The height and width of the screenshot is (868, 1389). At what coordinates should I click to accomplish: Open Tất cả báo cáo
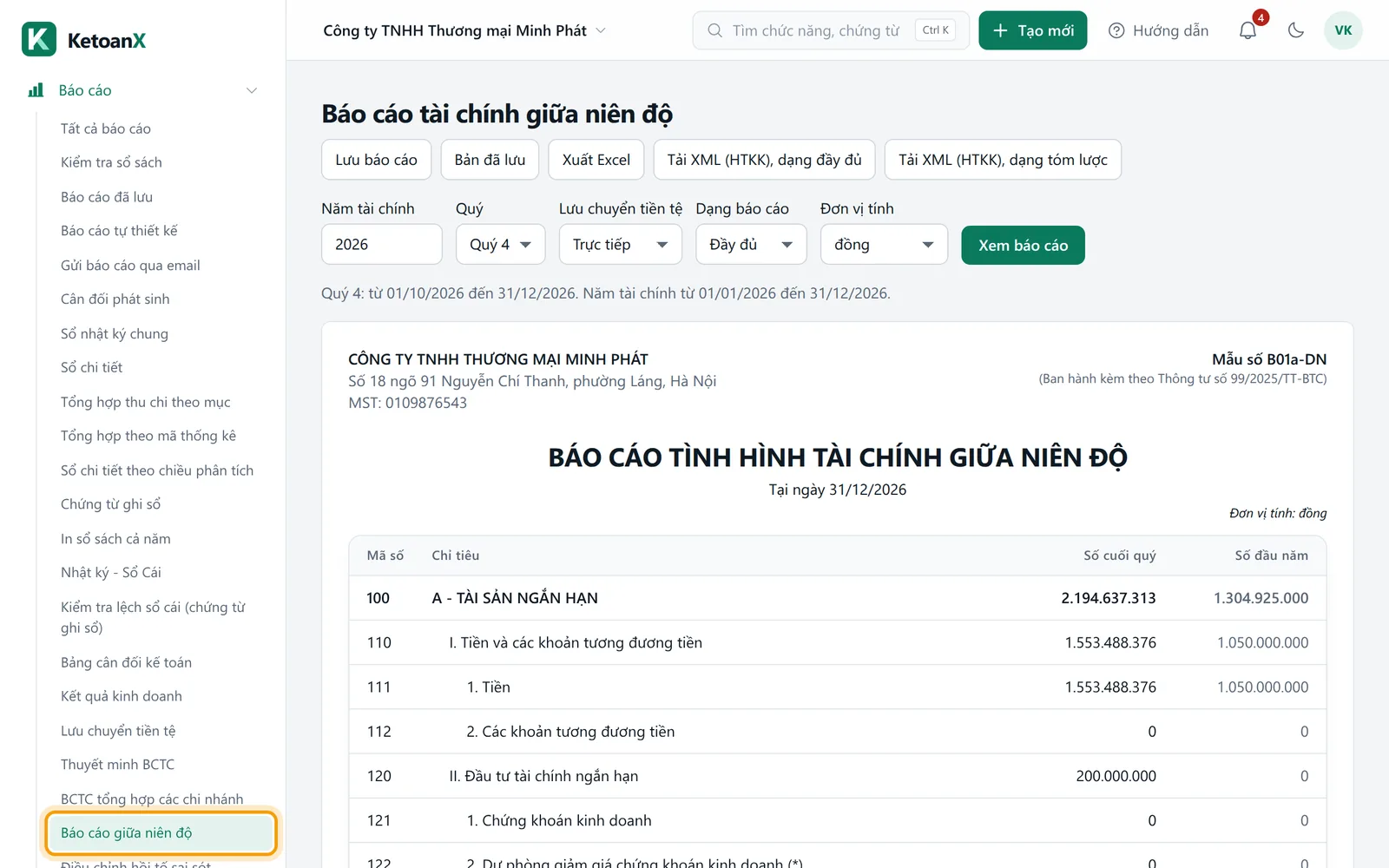(106, 128)
